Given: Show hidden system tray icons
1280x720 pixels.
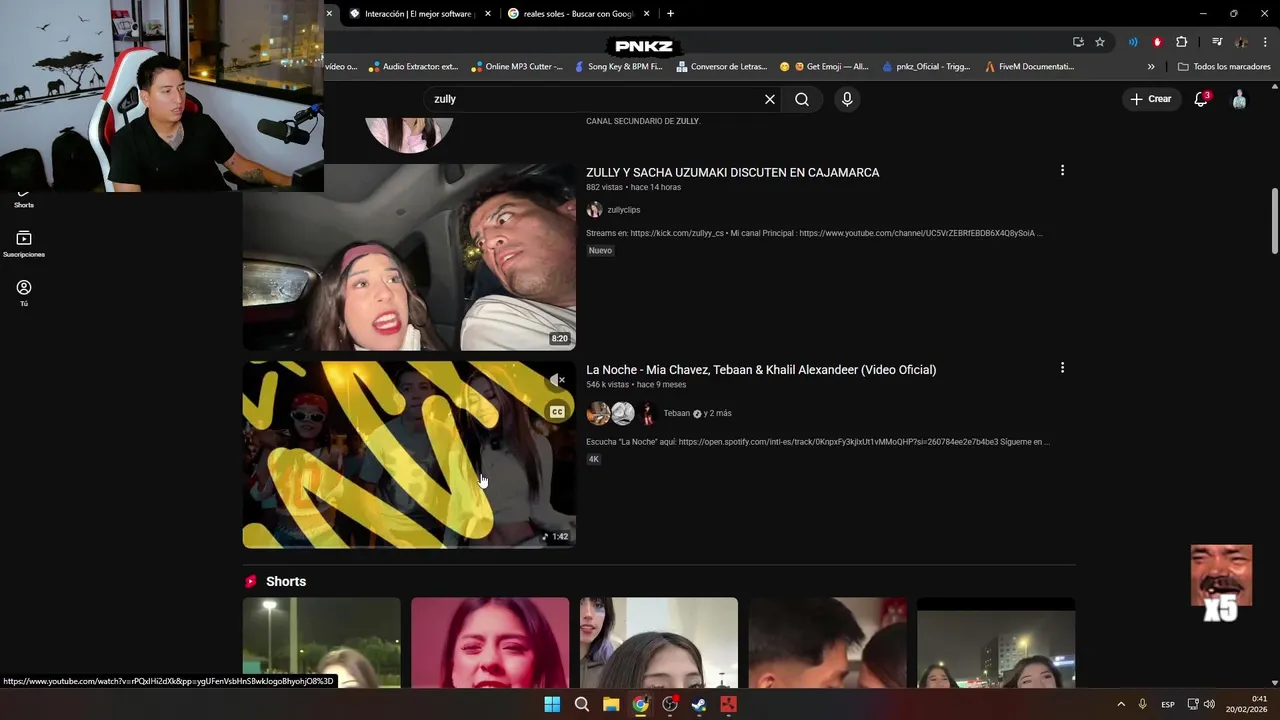Looking at the screenshot, I should (x=1121, y=704).
